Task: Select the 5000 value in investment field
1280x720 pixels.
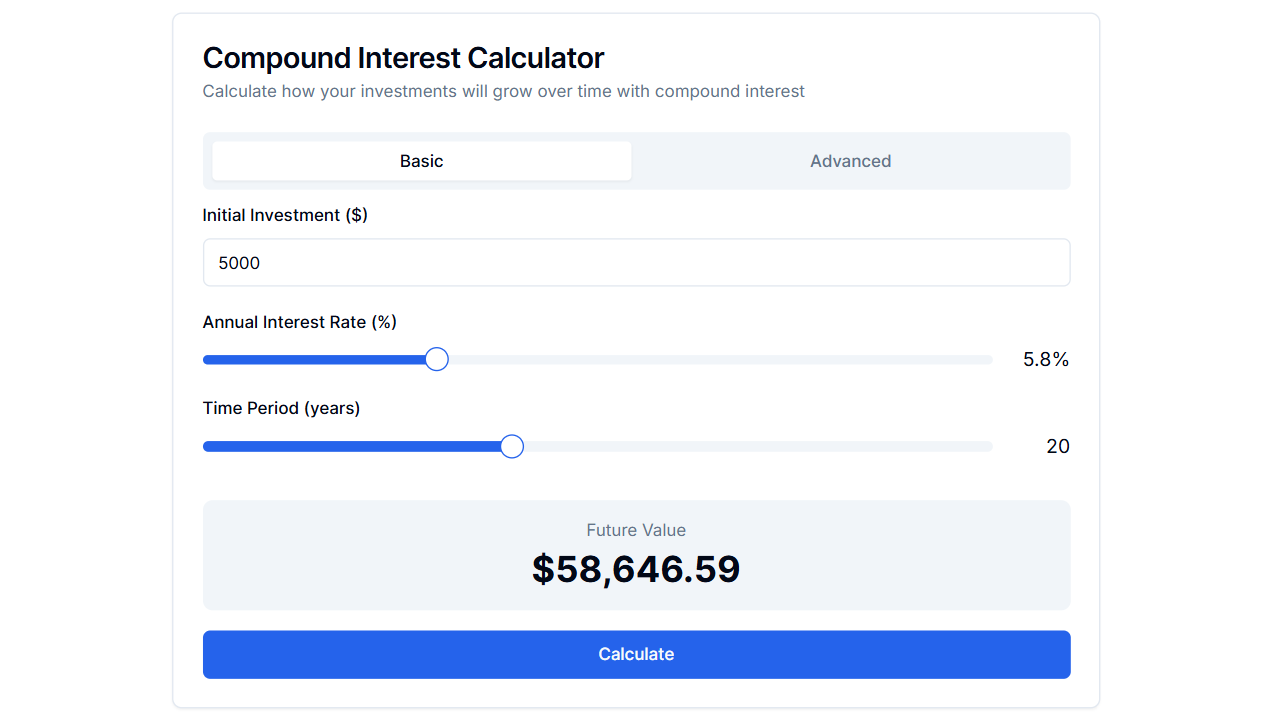Action: coord(238,262)
